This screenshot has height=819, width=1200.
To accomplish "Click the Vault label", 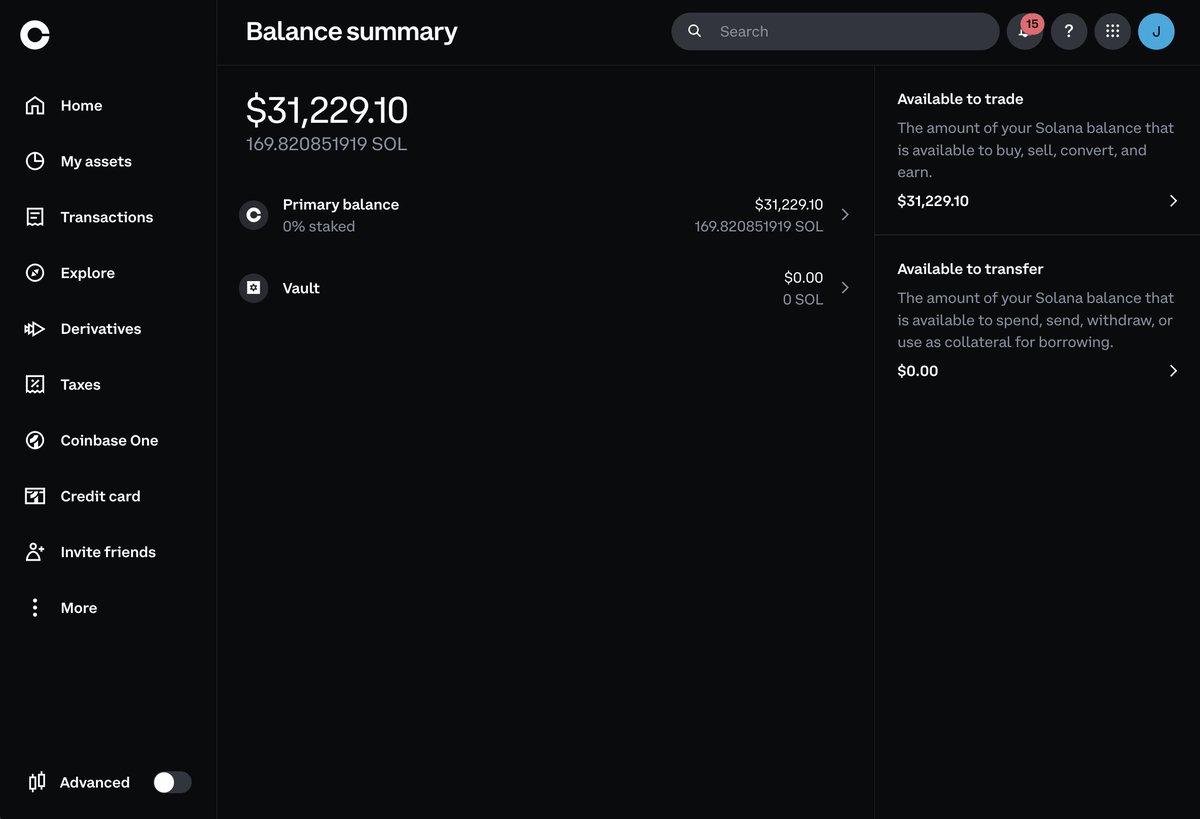I will 301,288.
